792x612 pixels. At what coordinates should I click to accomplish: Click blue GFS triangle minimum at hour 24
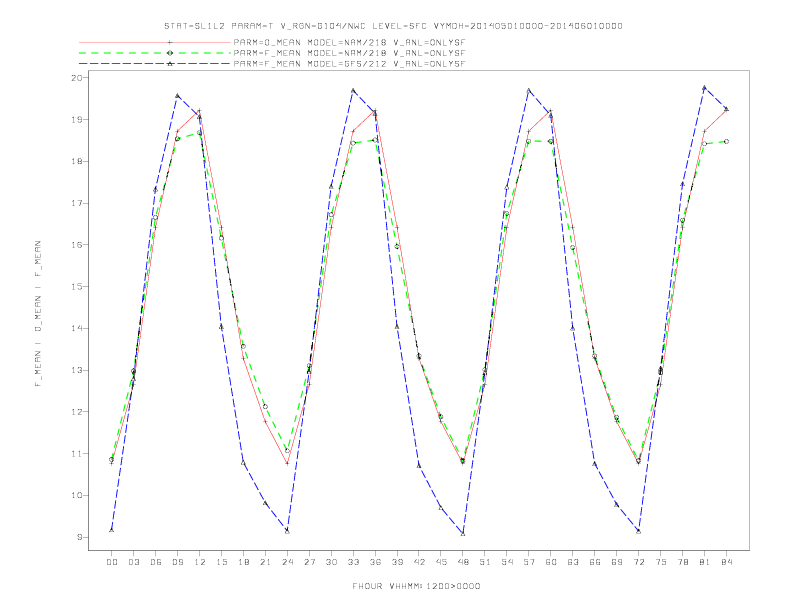click(x=287, y=531)
